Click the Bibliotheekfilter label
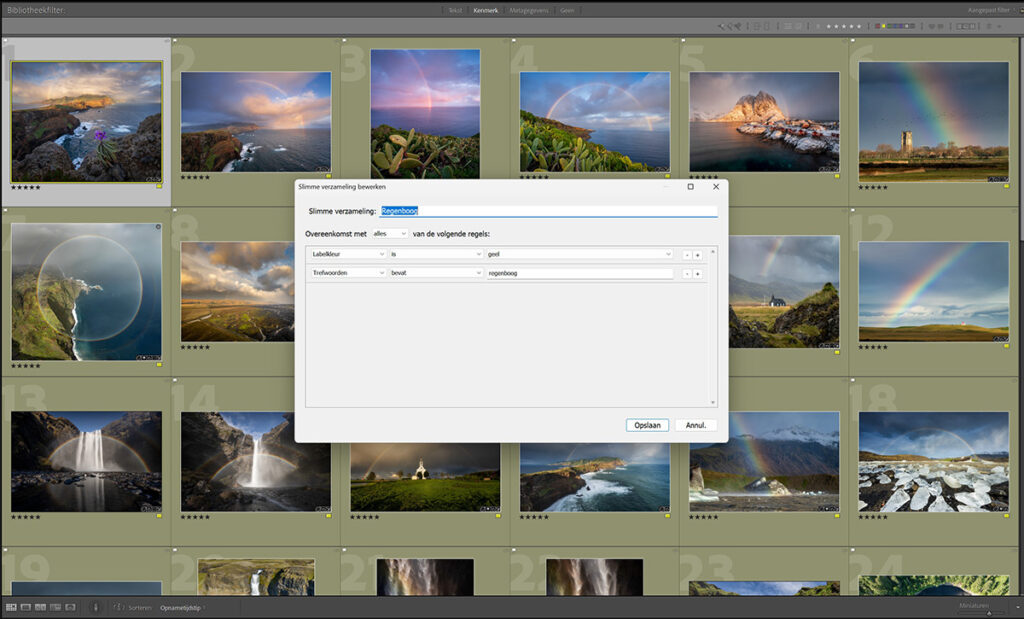 tap(36, 10)
